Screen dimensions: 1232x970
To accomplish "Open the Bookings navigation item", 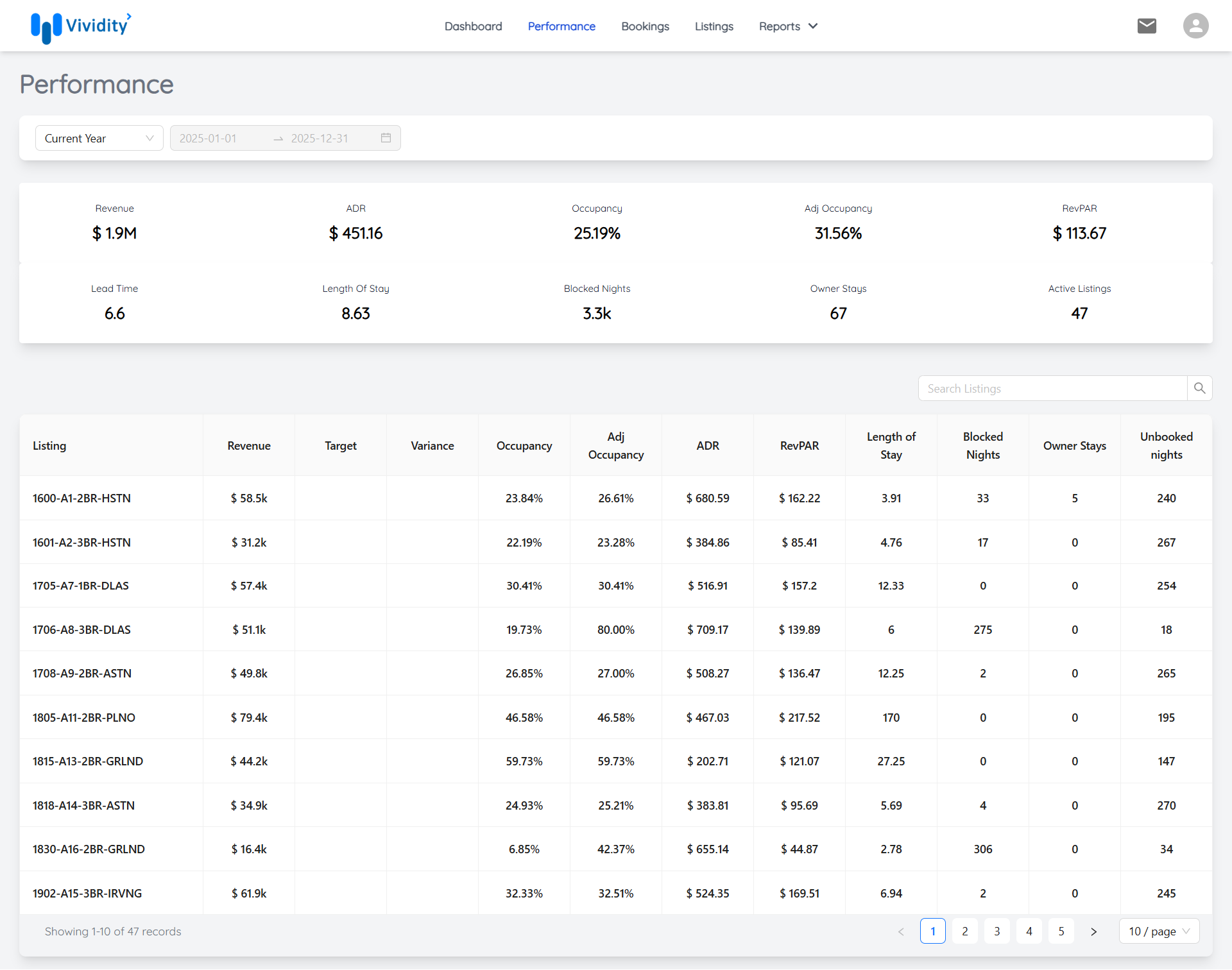I will pos(645,26).
